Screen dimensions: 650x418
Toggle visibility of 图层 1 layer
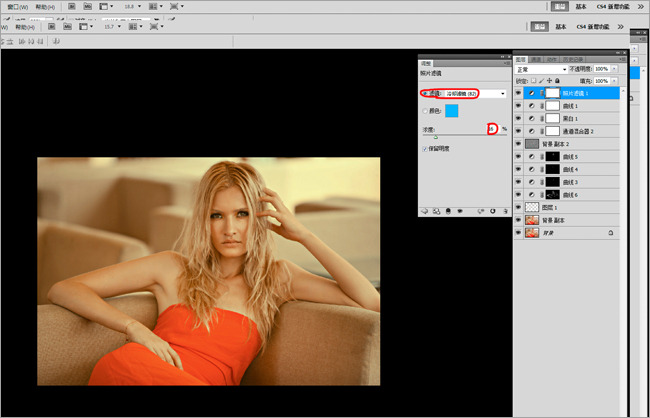click(518, 207)
